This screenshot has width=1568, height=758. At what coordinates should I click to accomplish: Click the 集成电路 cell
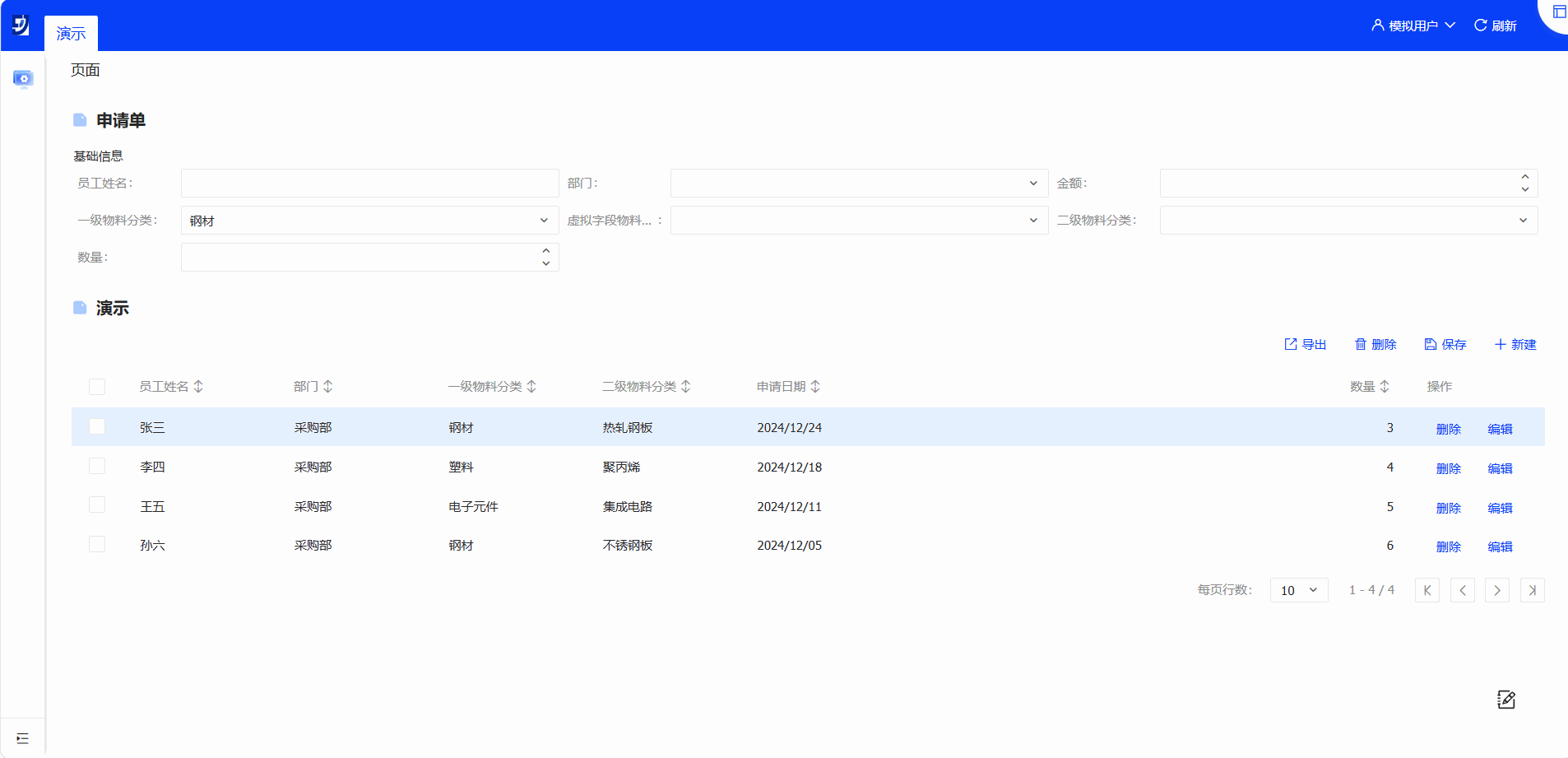(628, 507)
